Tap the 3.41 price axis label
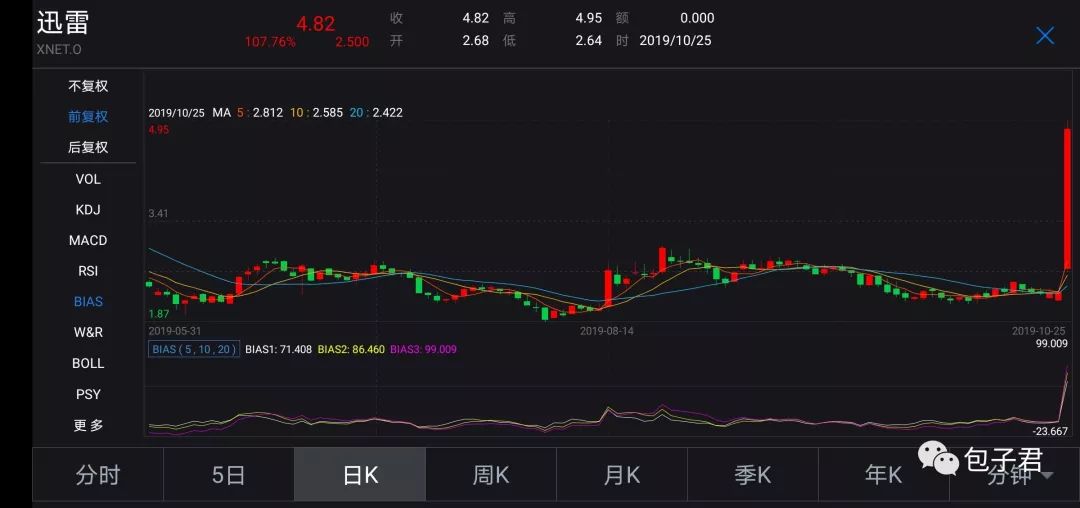Screen dimensions: 1080x508 [x=158, y=213]
